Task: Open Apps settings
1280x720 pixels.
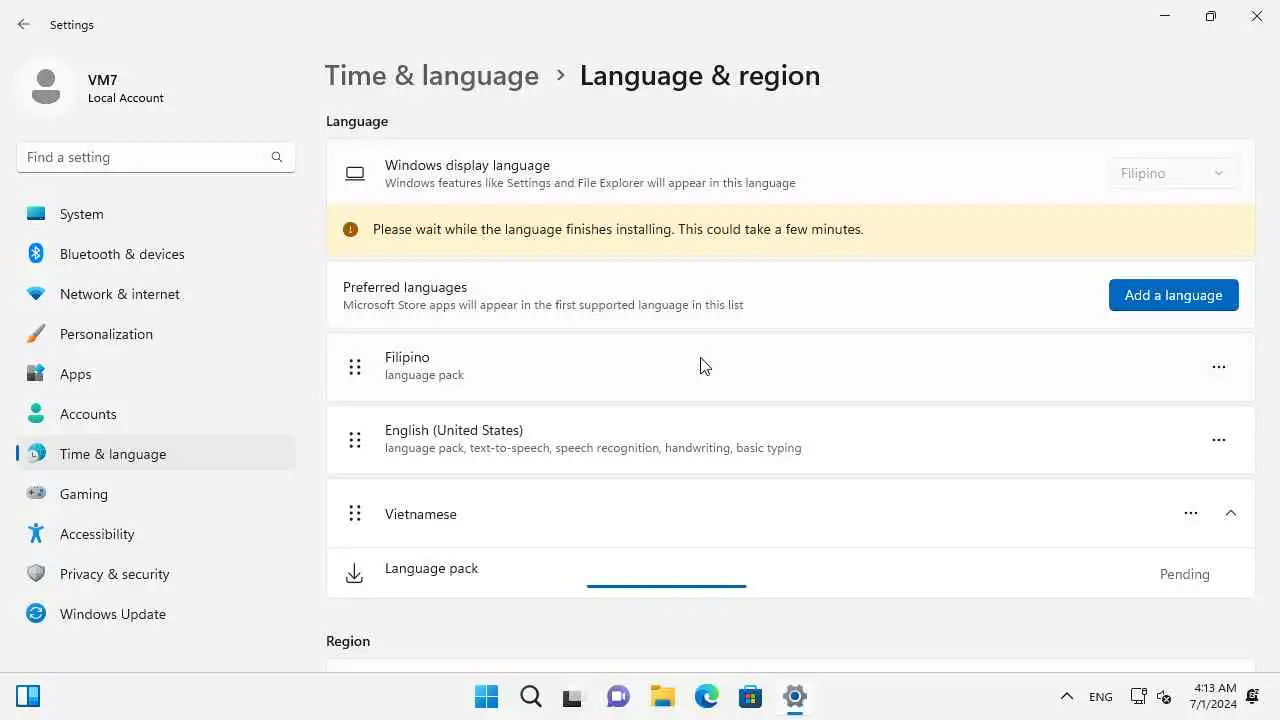Action: [156, 374]
